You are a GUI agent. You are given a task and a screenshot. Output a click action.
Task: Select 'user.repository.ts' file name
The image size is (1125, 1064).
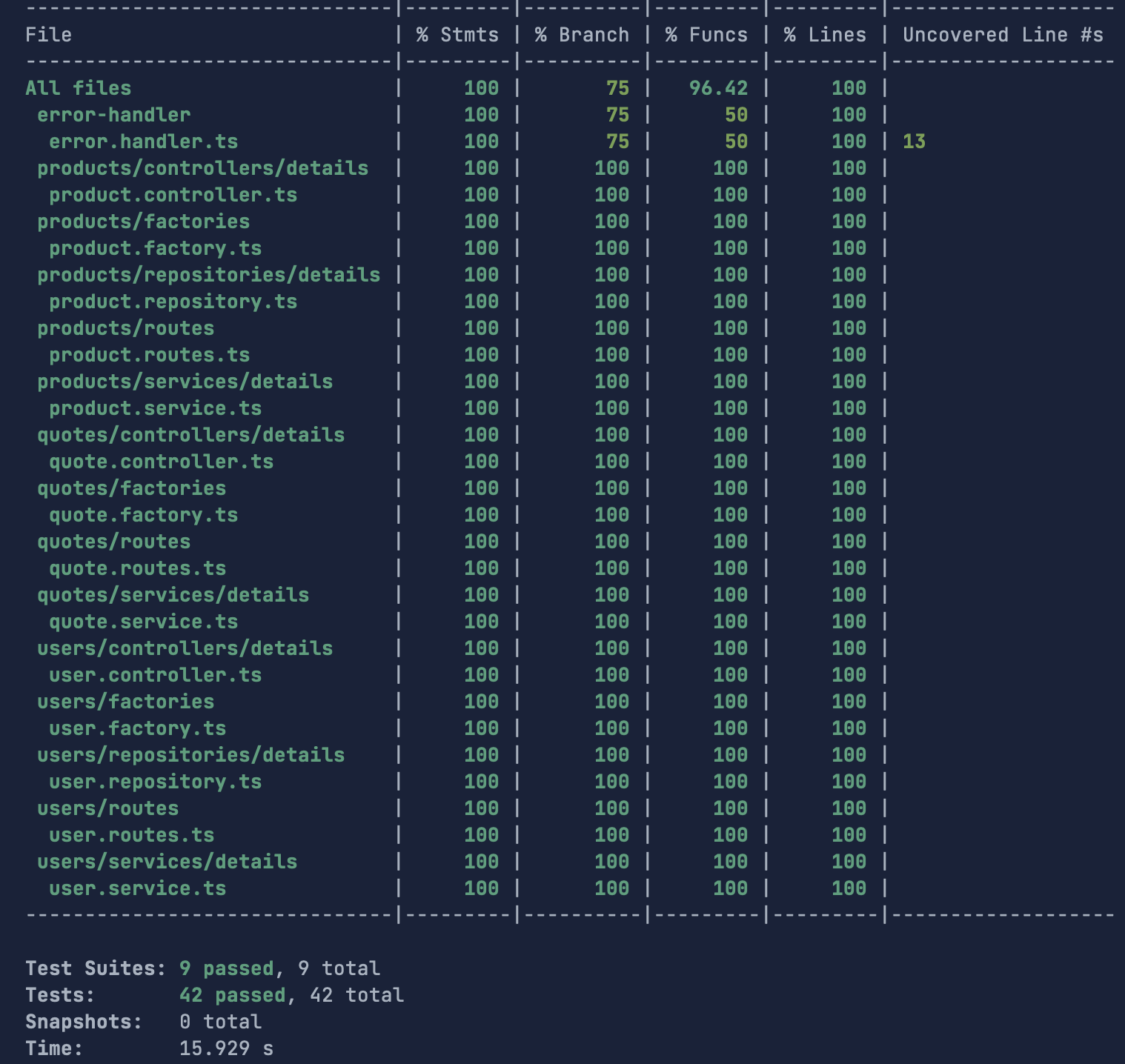155,782
